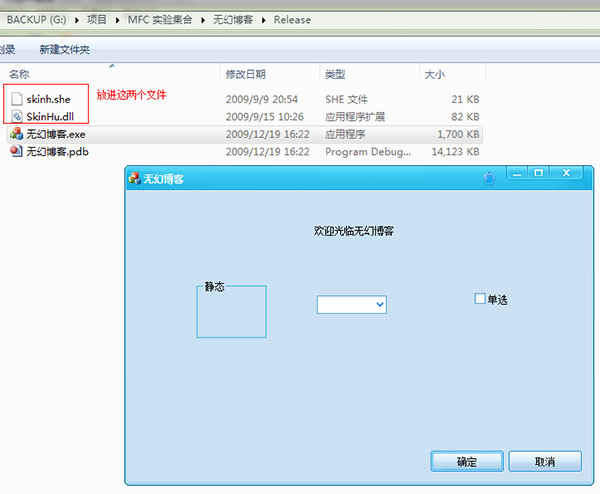The image size is (600, 494).
Task: Expand breadcrumb arrow after 项目
Action: (x=117, y=20)
